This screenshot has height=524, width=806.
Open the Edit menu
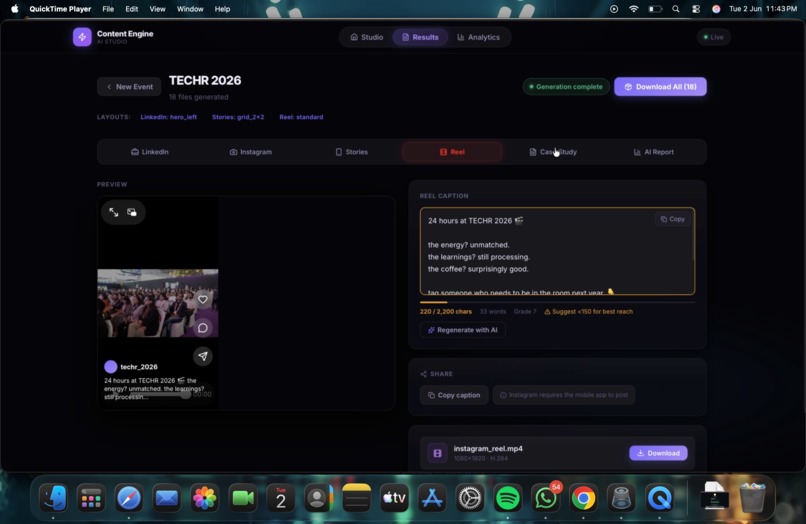coord(132,9)
